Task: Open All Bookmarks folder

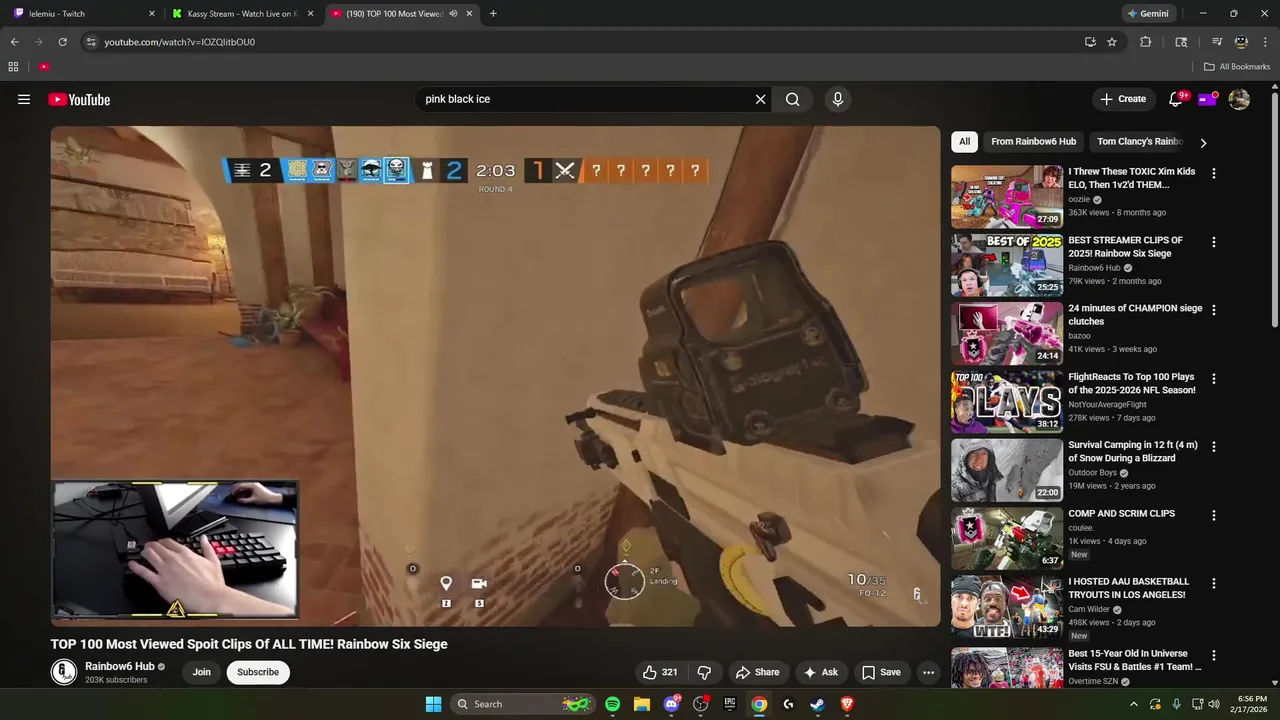Action: pyautogui.click(x=1237, y=67)
